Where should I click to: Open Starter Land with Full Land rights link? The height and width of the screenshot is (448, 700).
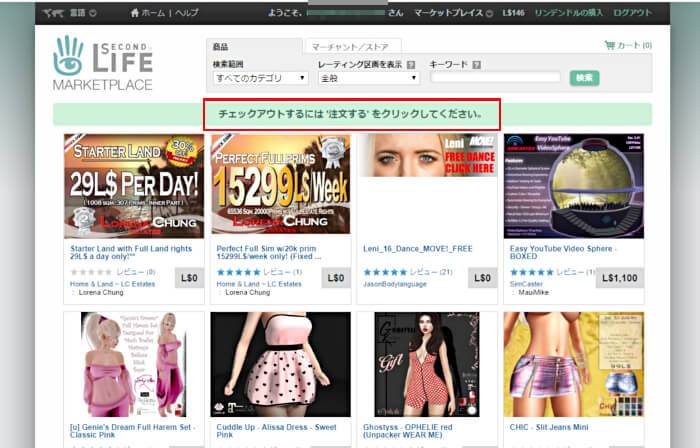(x=131, y=253)
